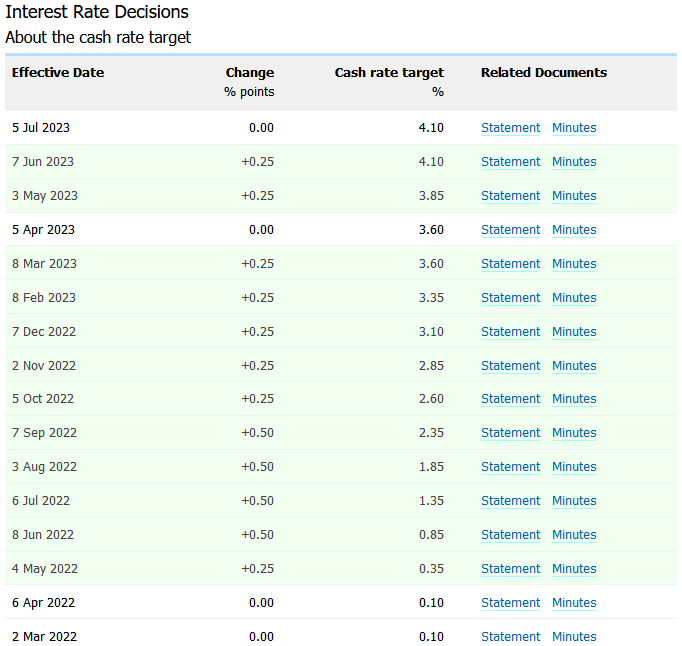The height and width of the screenshot is (646, 682).
Task: View Minutes for 8 Jun 2022
Action: click(574, 535)
